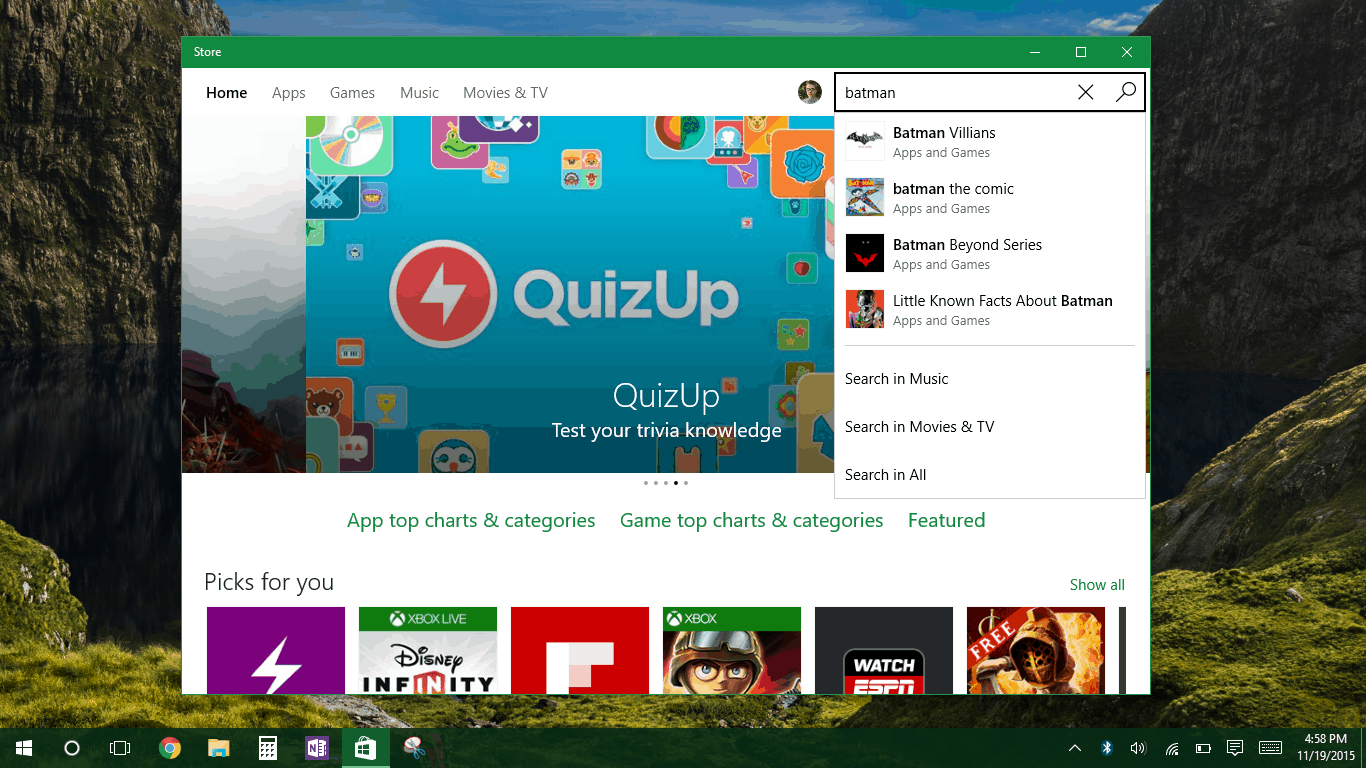Click the Store icon on the taskbar

coord(365,747)
